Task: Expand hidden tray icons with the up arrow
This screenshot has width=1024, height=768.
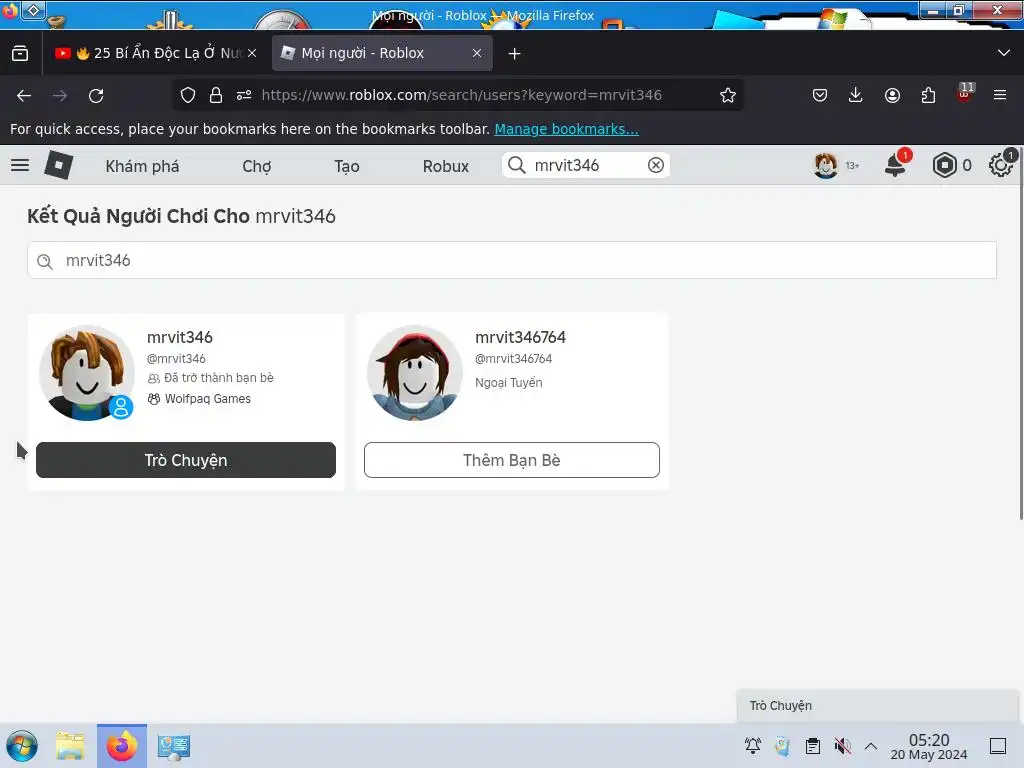Action: click(x=871, y=746)
